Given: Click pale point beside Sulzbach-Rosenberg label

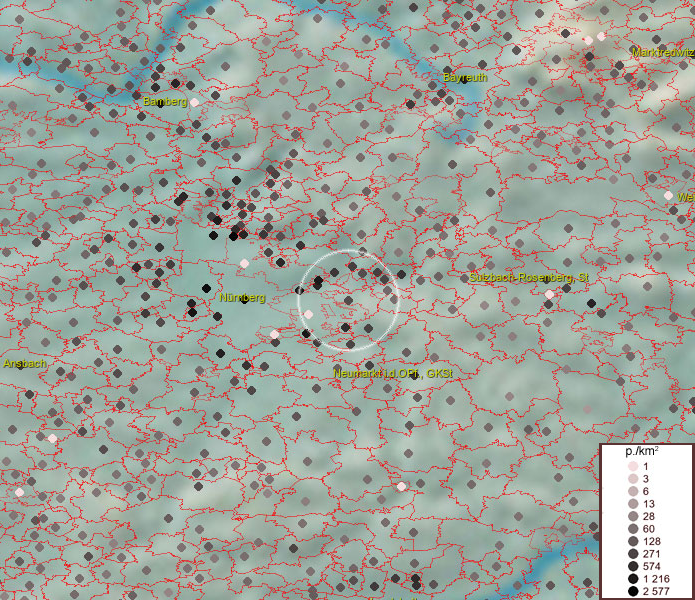Looking at the screenshot, I should coord(549,294).
